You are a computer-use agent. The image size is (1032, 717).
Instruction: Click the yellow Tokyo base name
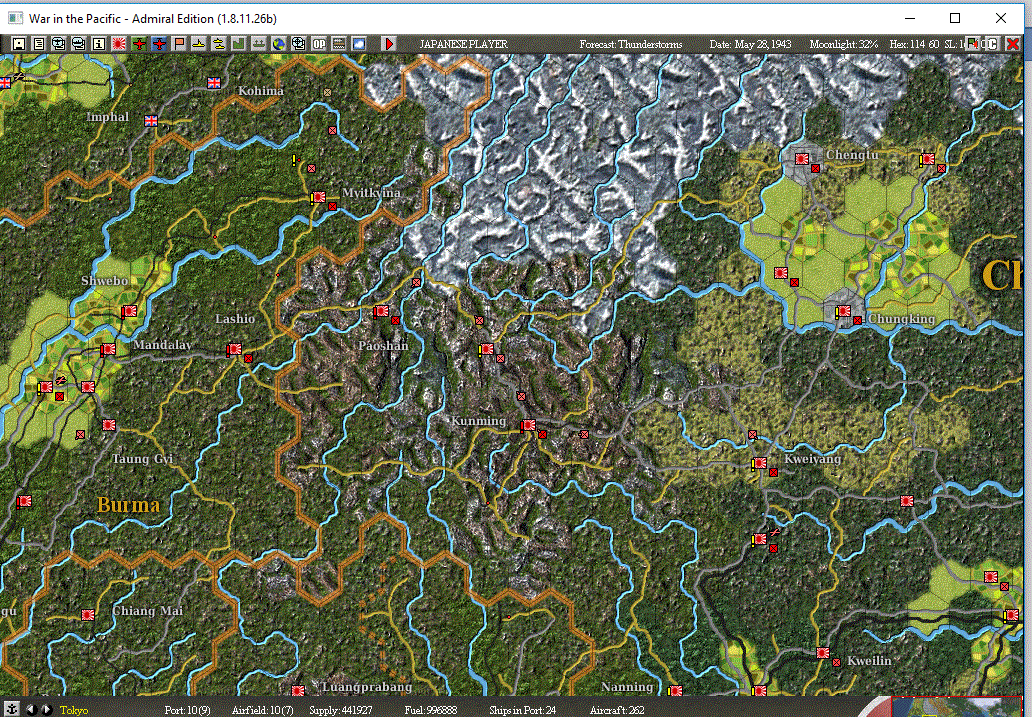click(74, 710)
